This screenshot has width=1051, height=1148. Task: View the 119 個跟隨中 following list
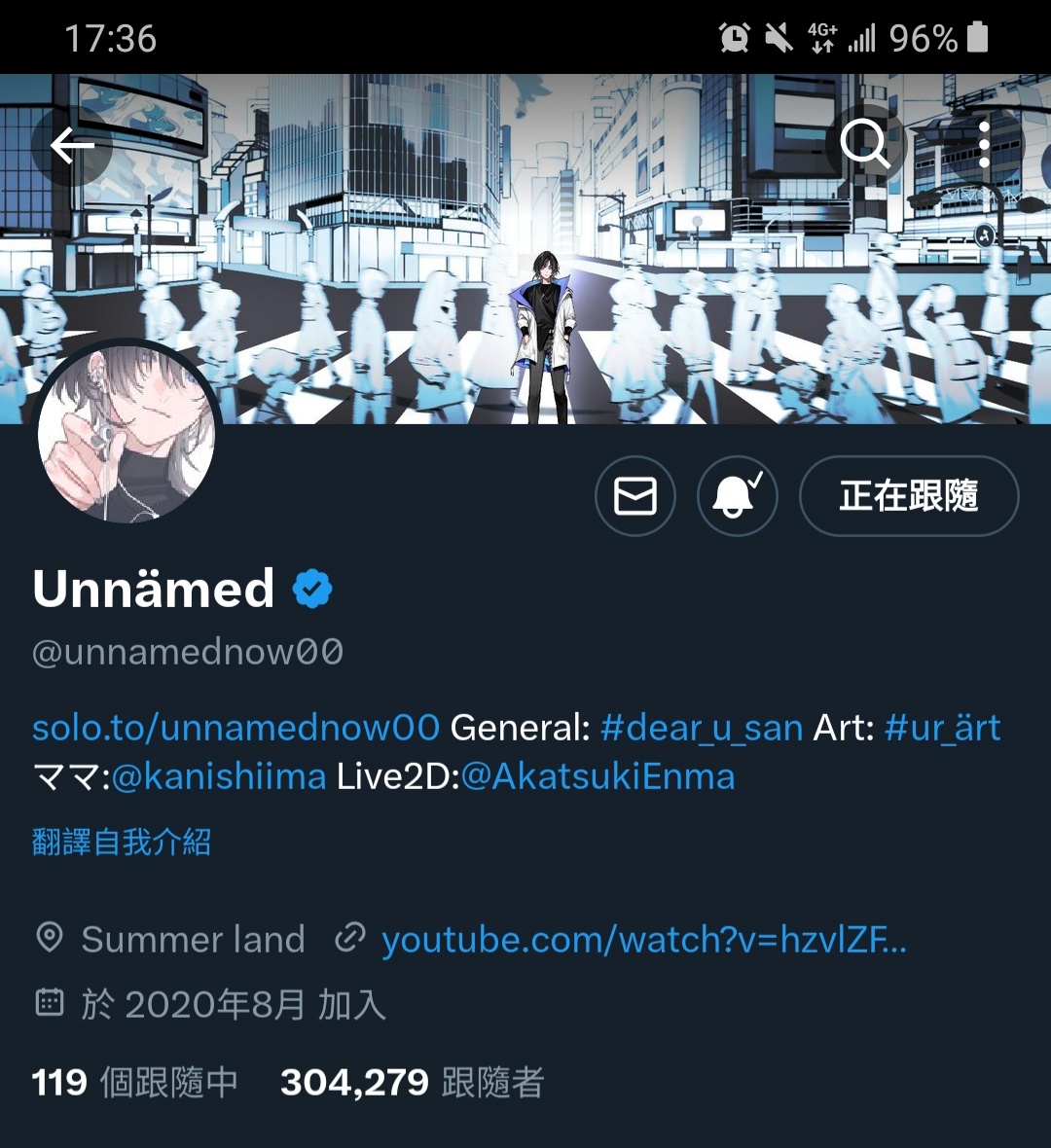coord(134,1082)
